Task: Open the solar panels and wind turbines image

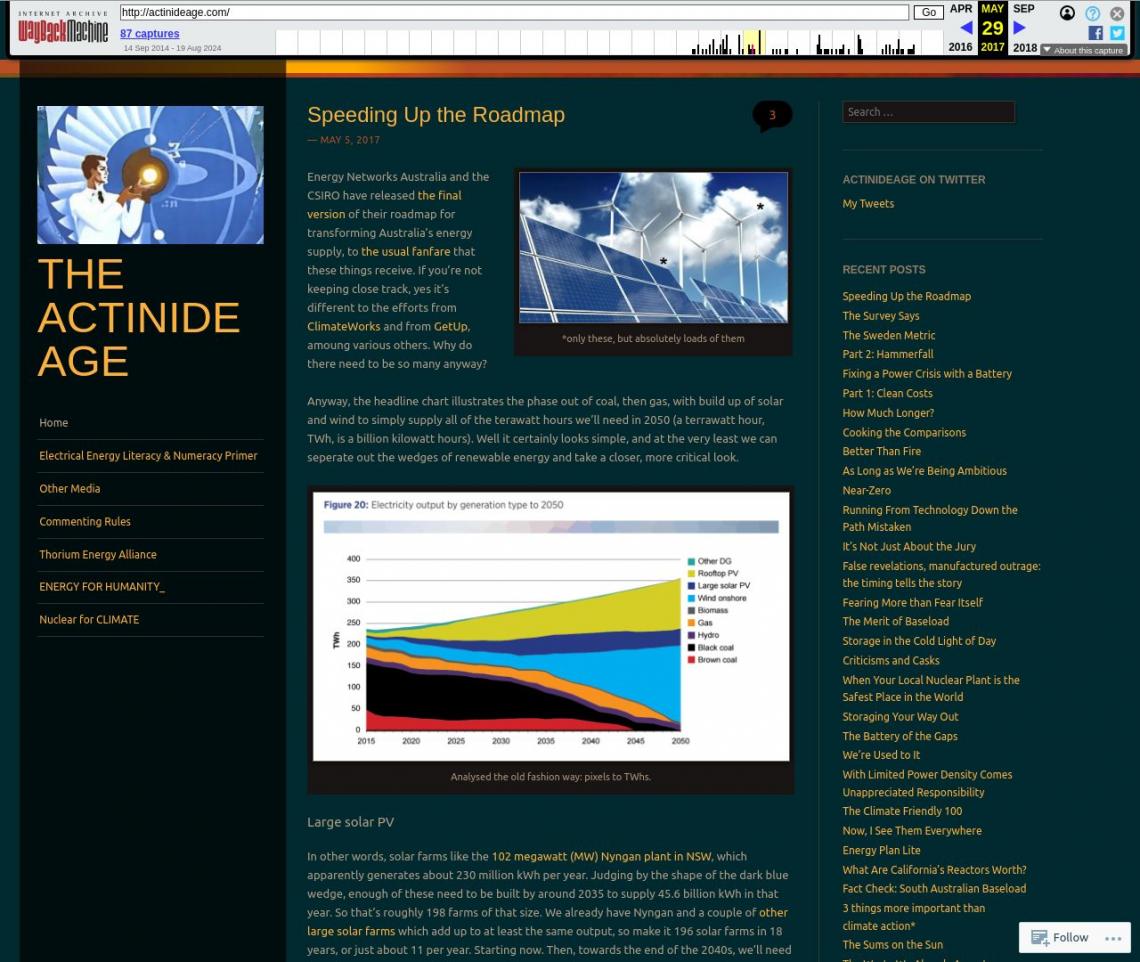Action: click(x=653, y=248)
